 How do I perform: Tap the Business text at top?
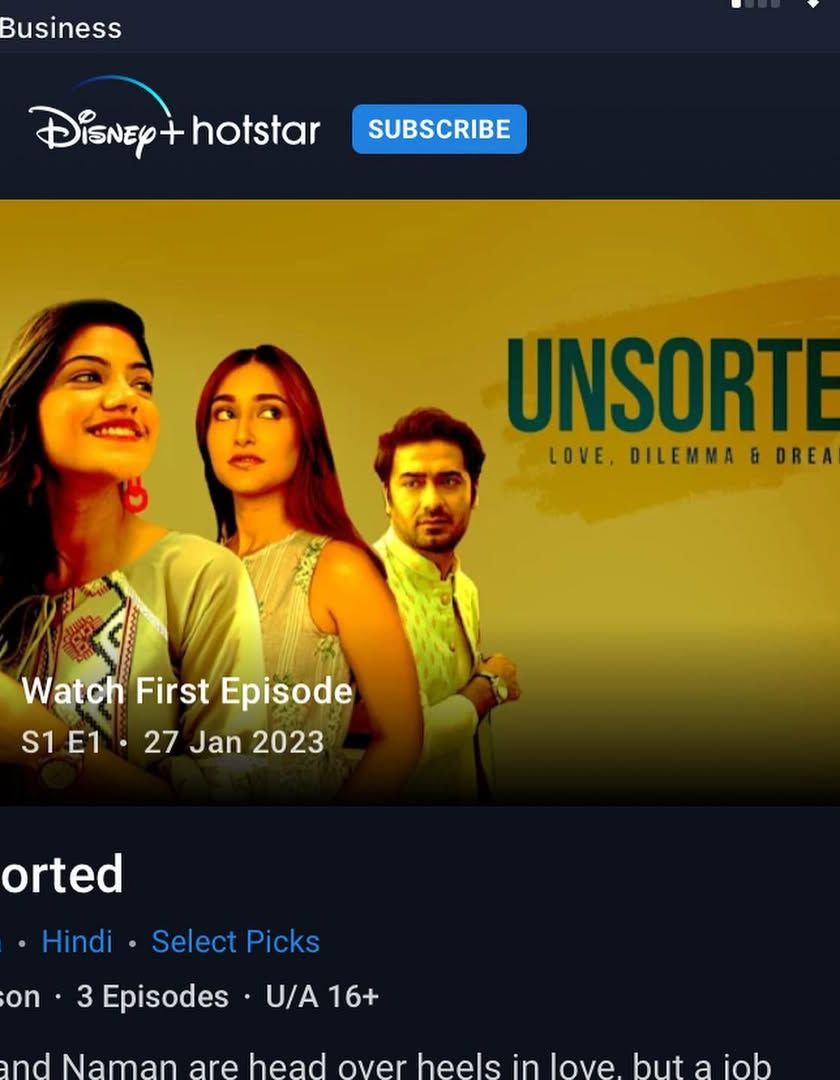coord(61,28)
